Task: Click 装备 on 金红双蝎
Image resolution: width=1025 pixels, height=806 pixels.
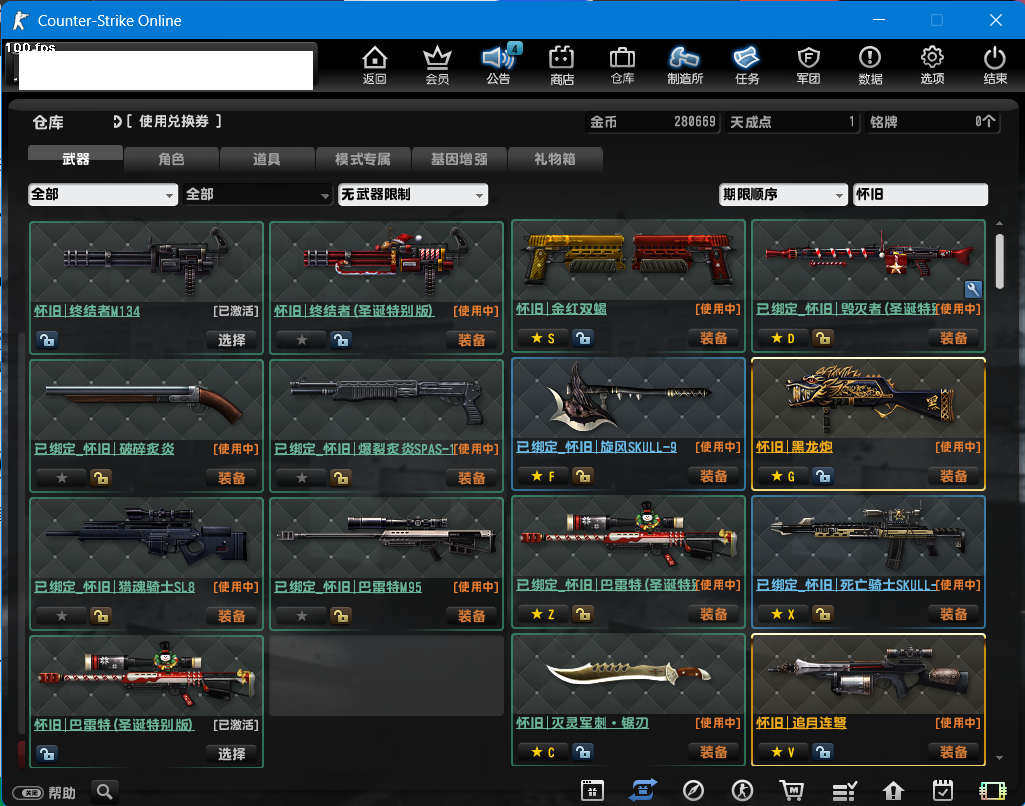Action: 713,338
